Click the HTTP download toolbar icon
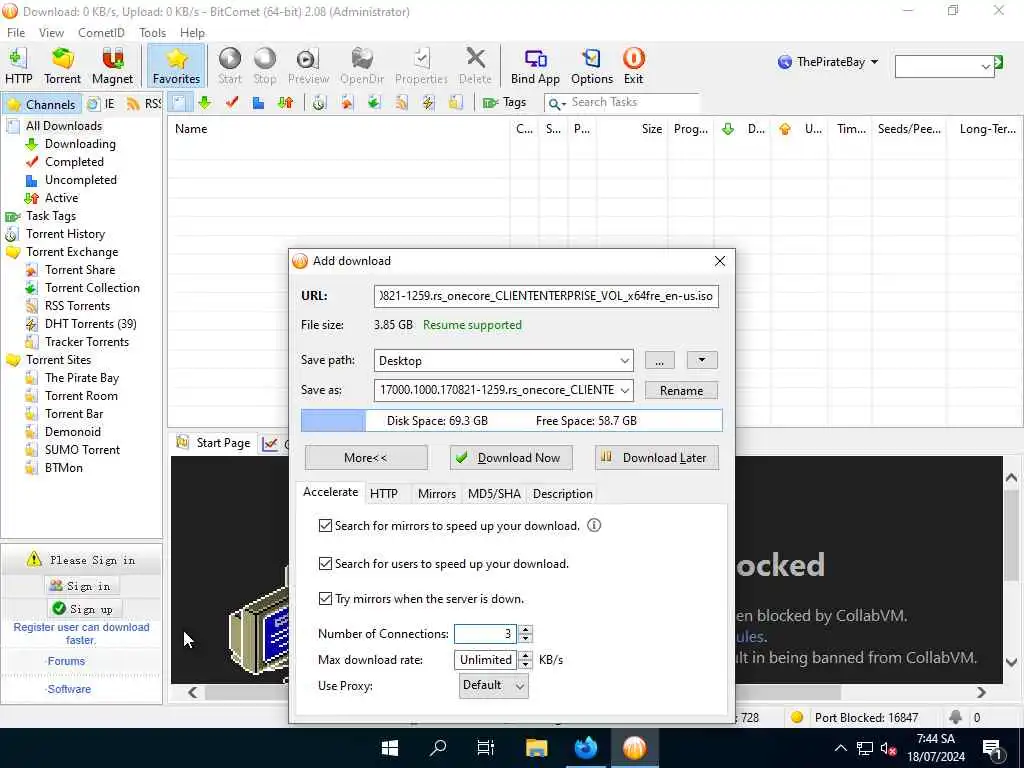The image size is (1024, 768). pyautogui.click(x=18, y=65)
